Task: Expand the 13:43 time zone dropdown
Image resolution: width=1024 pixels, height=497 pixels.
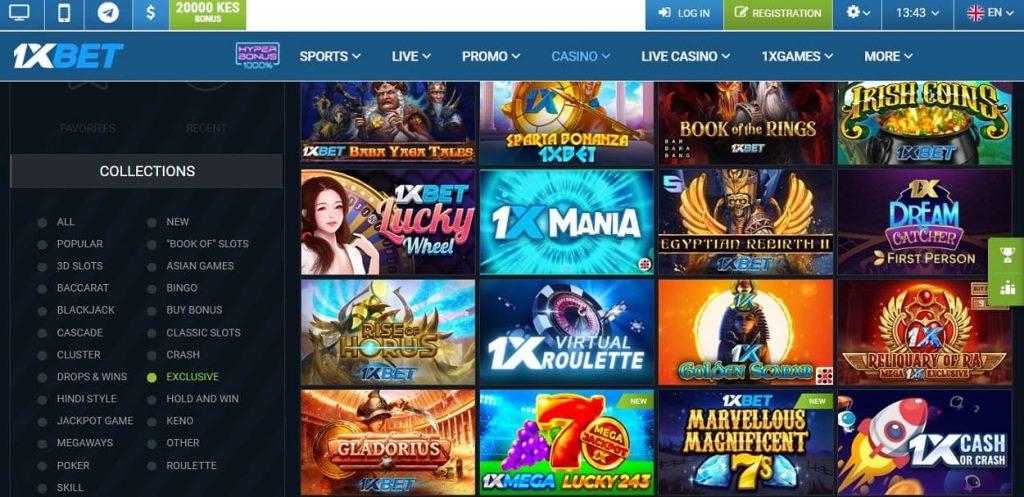Action: point(918,13)
